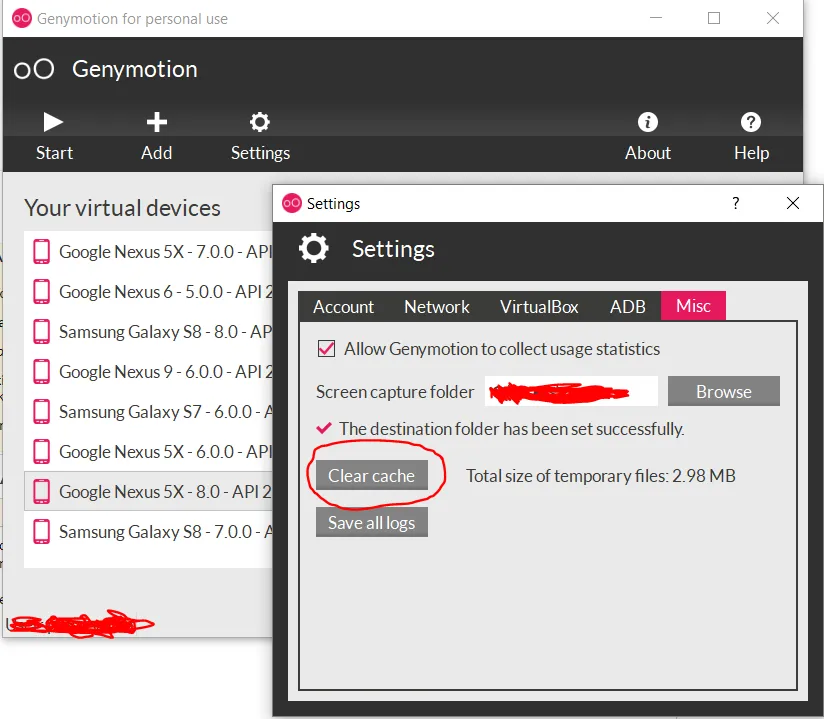Select Google Nexus 5X - 8.0 device row

coord(149,491)
